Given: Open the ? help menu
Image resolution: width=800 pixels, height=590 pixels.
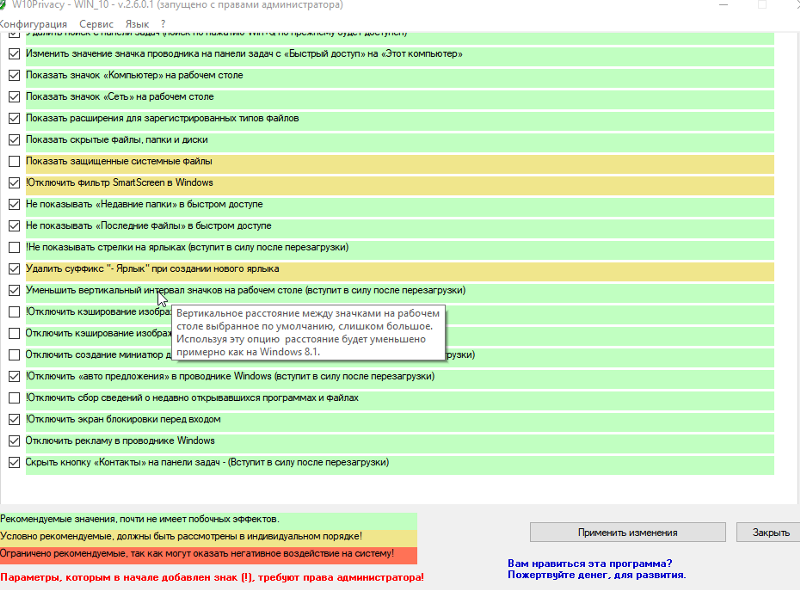Looking at the screenshot, I should point(163,24).
